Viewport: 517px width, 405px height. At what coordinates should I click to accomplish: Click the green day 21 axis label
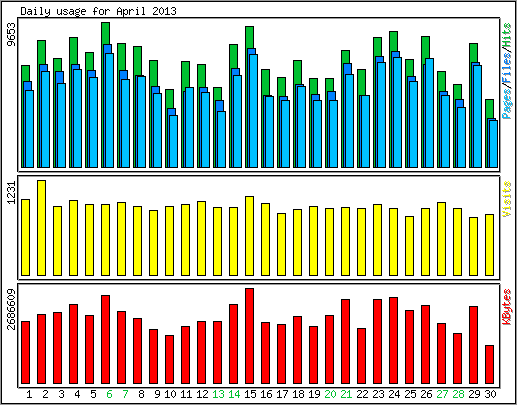click(346, 394)
